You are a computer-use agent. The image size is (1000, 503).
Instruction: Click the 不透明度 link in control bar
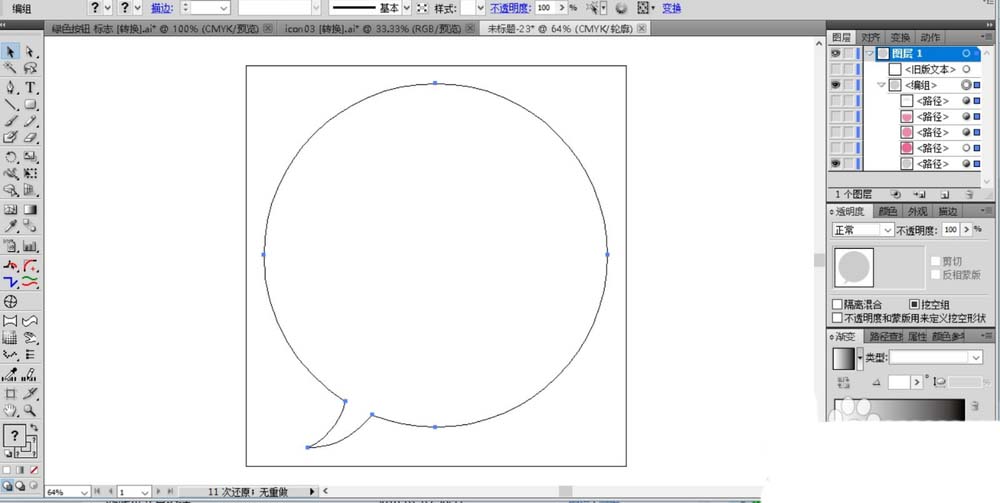[510, 8]
